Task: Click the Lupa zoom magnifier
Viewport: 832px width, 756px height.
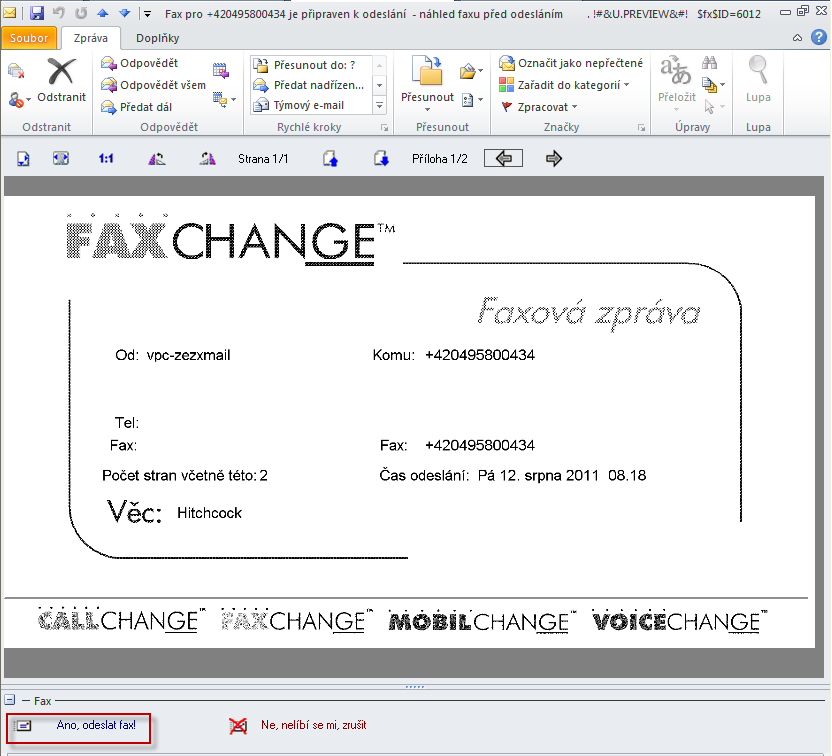Action: (x=758, y=79)
